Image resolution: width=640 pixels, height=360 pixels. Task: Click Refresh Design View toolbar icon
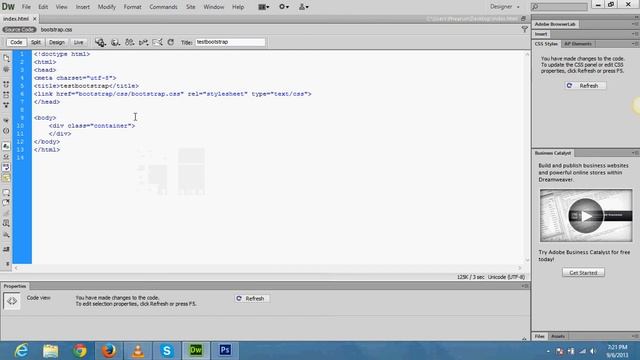tap(171, 42)
